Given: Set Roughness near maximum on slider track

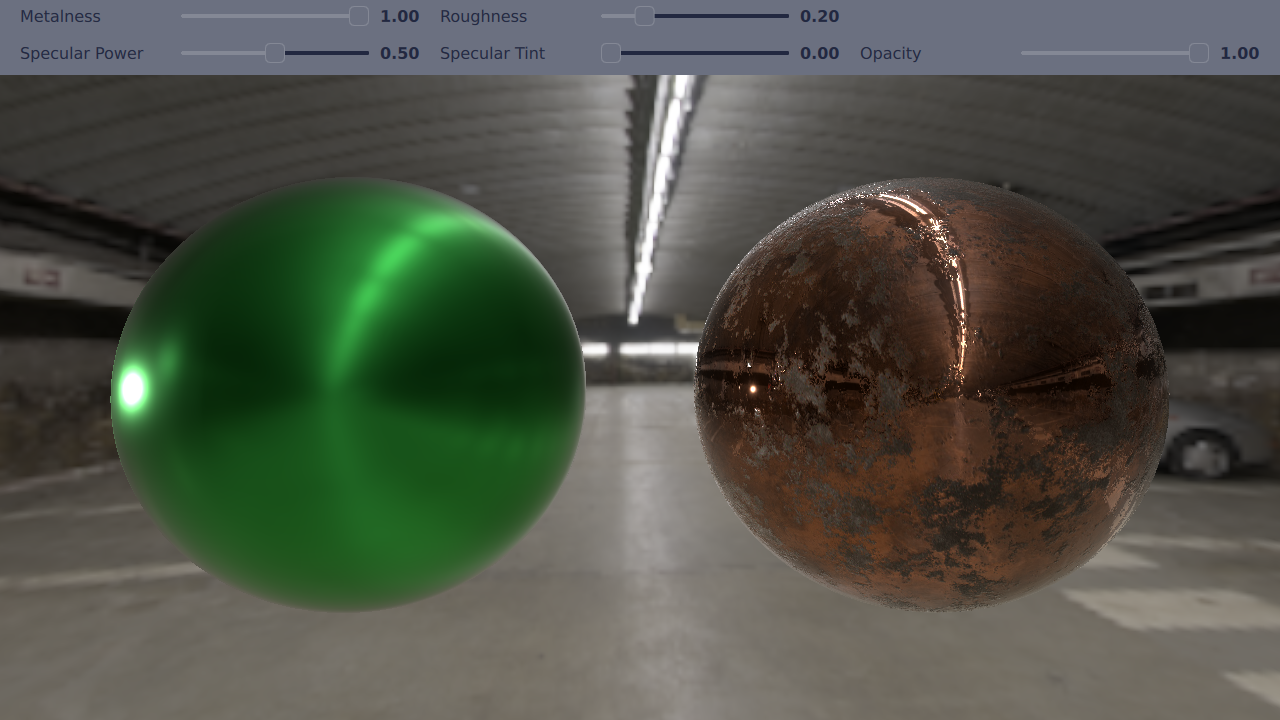Looking at the screenshot, I should [782, 16].
